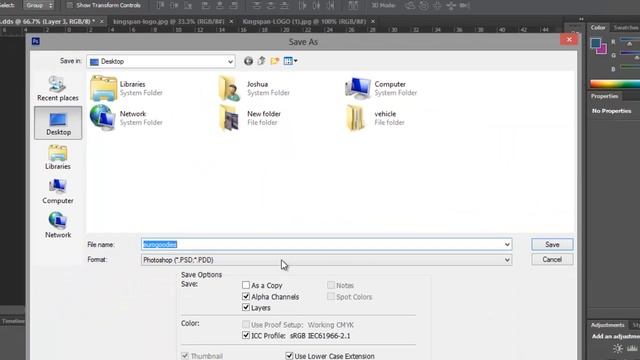Image resolution: width=640 pixels, height=360 pixels.
Task: Open Libraries in the places sidebar
Action: click(58, 157)
